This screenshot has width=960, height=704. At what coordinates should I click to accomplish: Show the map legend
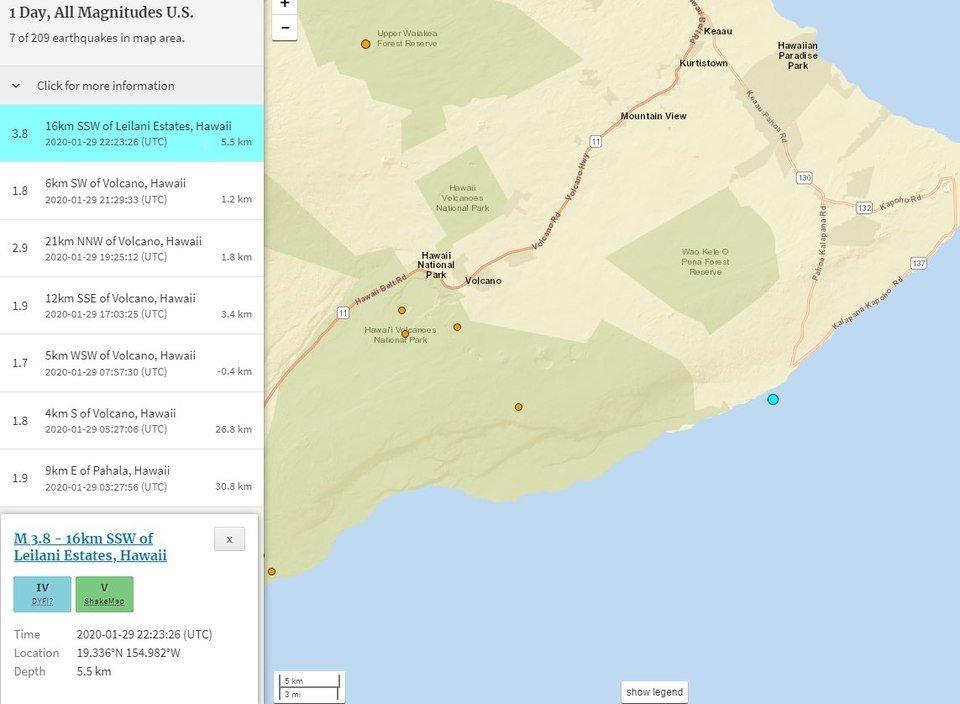pyautogui.click(x=654, y=692)
